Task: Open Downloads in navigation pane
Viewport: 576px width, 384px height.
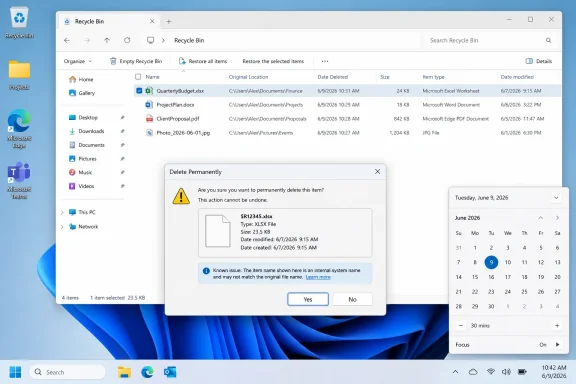Action: coord(87,131)
